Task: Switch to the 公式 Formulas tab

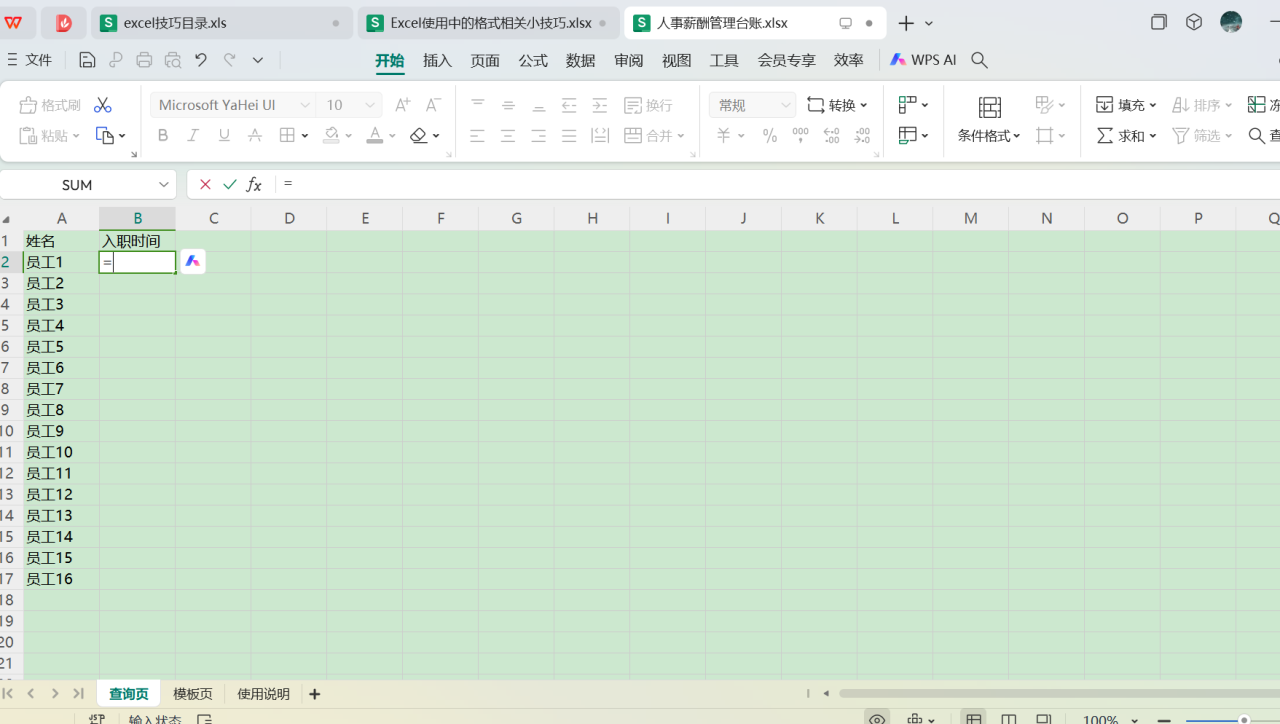Action: pyautogui.click(x=533, y=60)
